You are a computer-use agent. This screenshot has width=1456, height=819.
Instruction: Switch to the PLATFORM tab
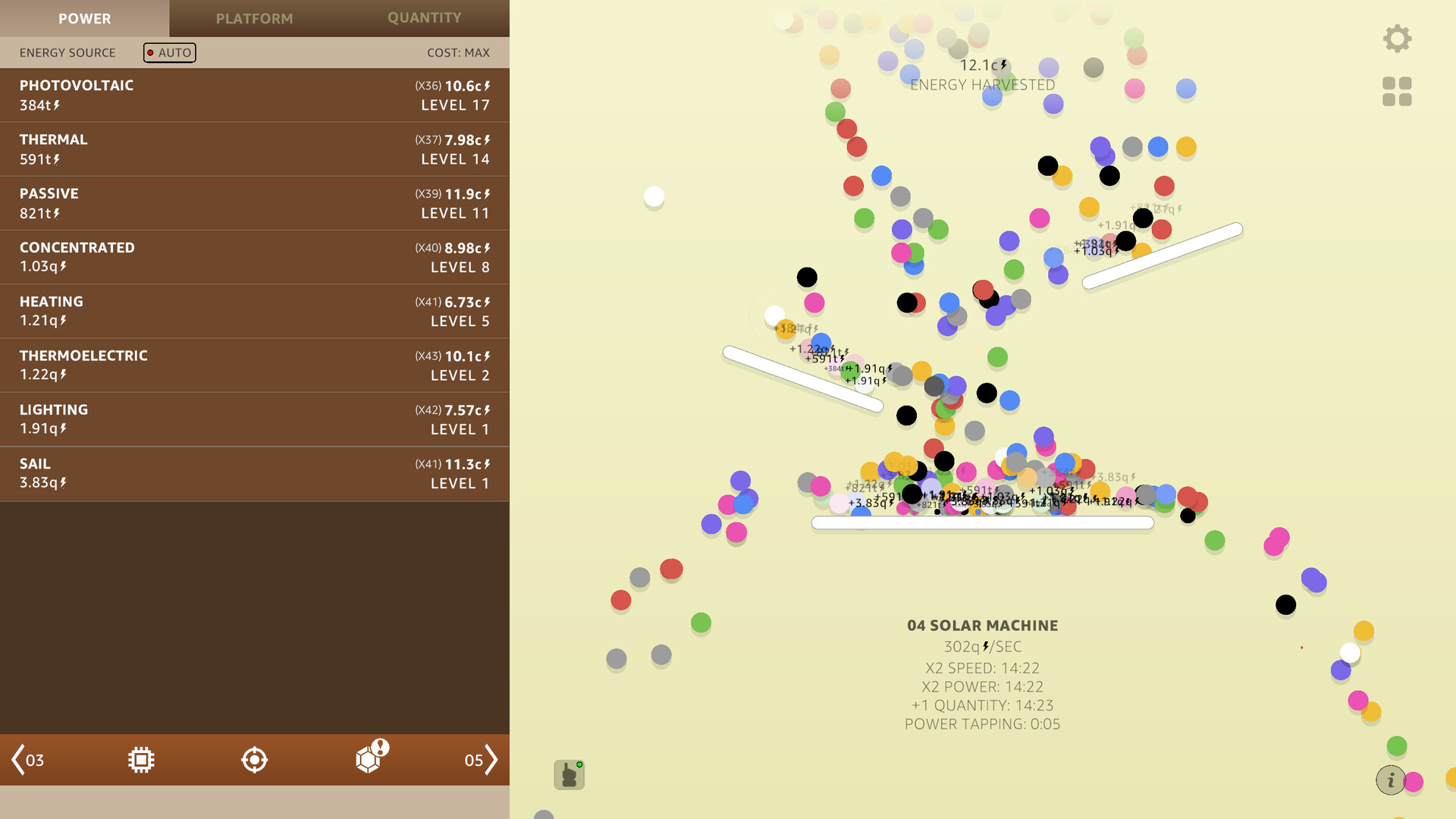(x=254, y=18)
